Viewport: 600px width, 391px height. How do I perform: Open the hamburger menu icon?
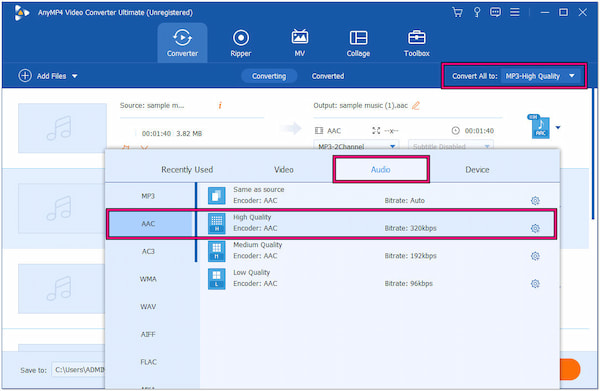click(x=515, y=12)
